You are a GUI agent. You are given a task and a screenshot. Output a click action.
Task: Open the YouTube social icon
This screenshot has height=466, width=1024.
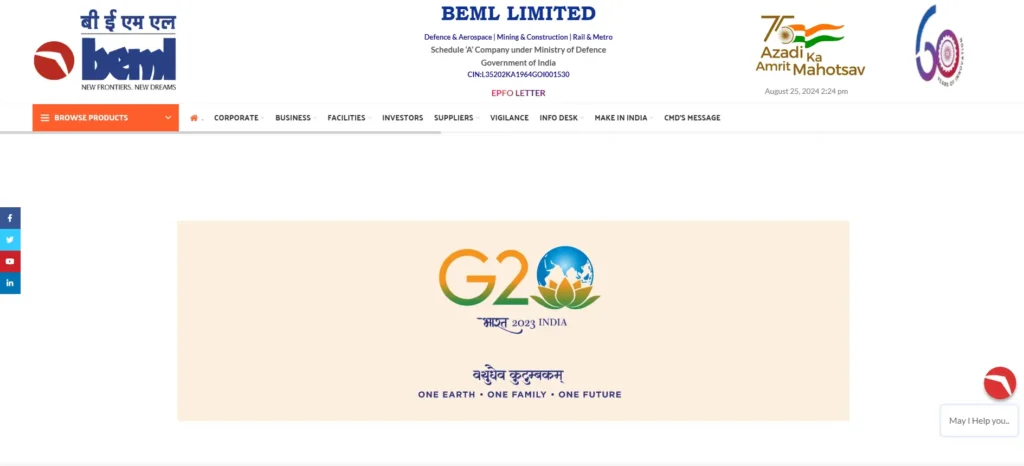tap(10, 261)
